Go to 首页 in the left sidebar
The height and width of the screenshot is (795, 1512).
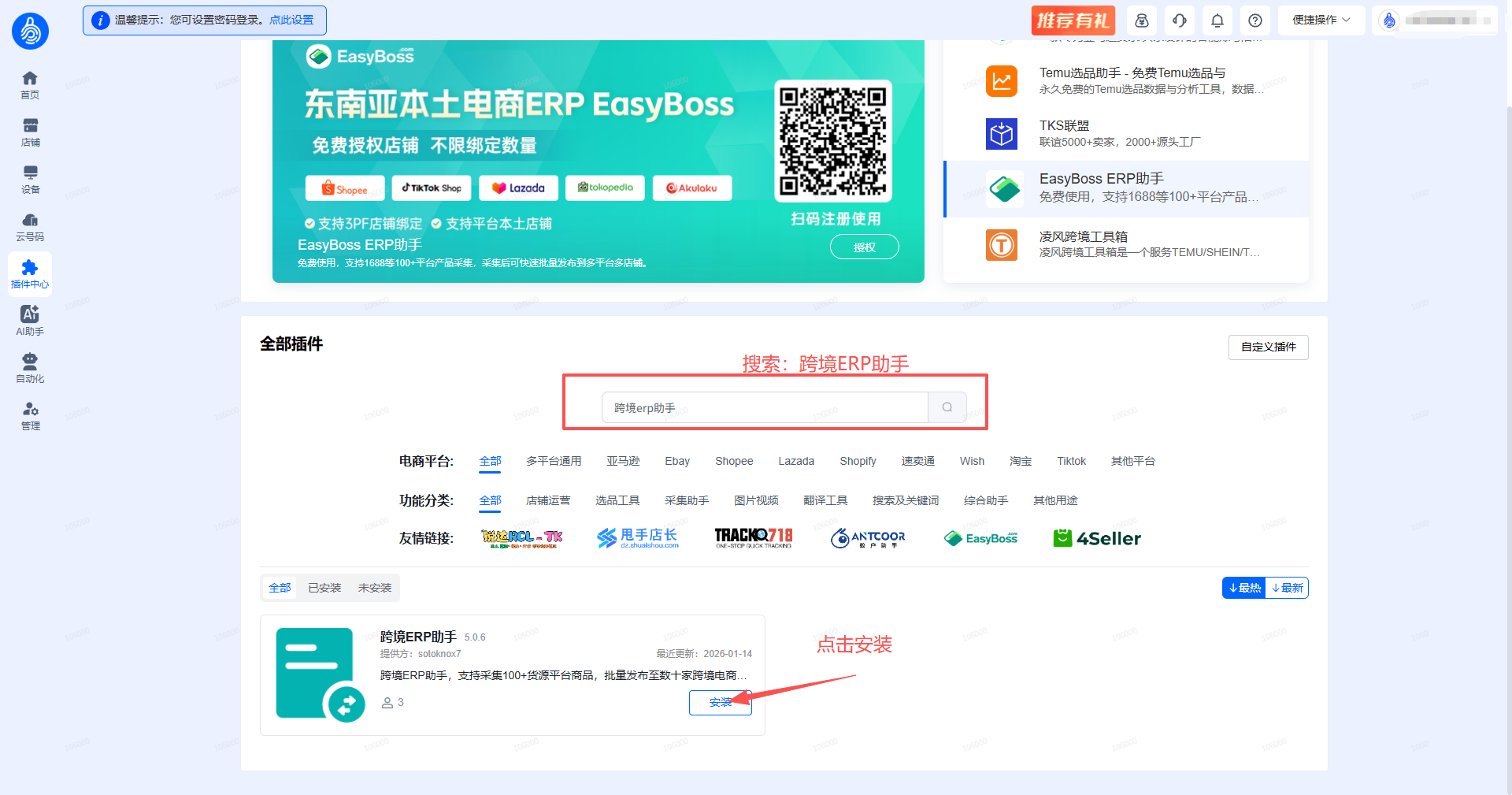coord(30,85)
